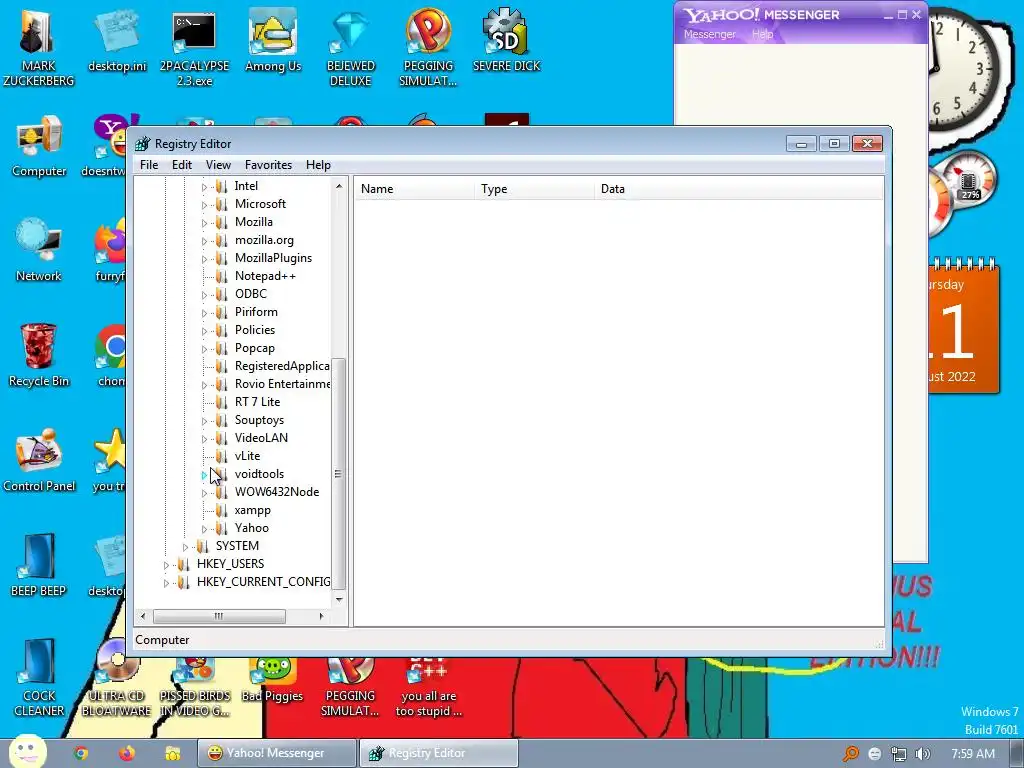Select the Bad Piggies desktop icon
This screenshot has height=768, width=1024.
(x=272, y=679)
